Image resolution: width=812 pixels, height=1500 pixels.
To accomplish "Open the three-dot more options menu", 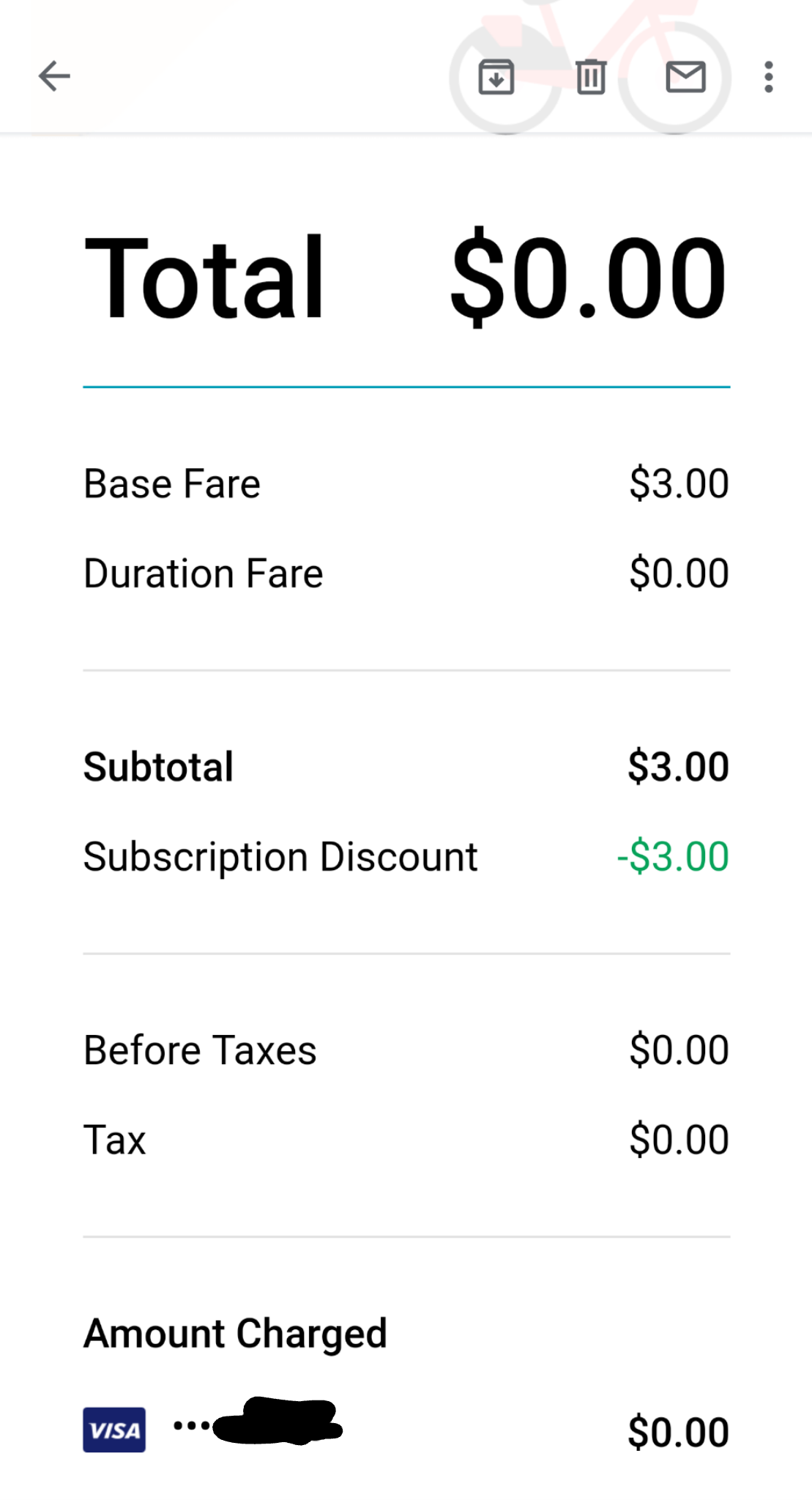I will pyautogui.click(x=768, y=77).
